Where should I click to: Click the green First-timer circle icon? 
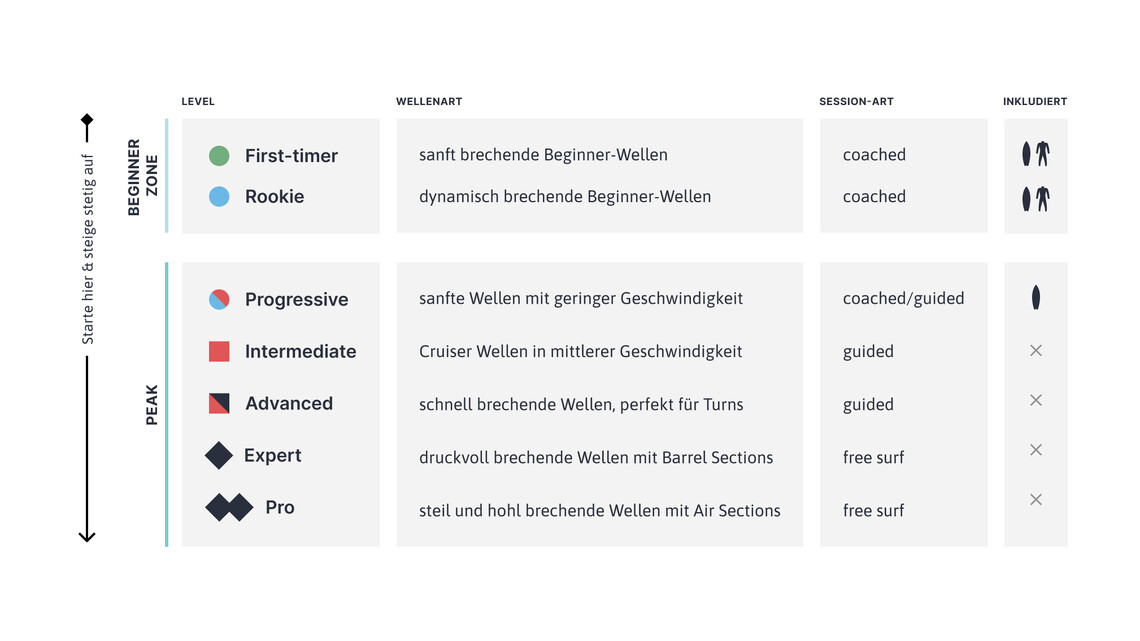click(219, 155)
